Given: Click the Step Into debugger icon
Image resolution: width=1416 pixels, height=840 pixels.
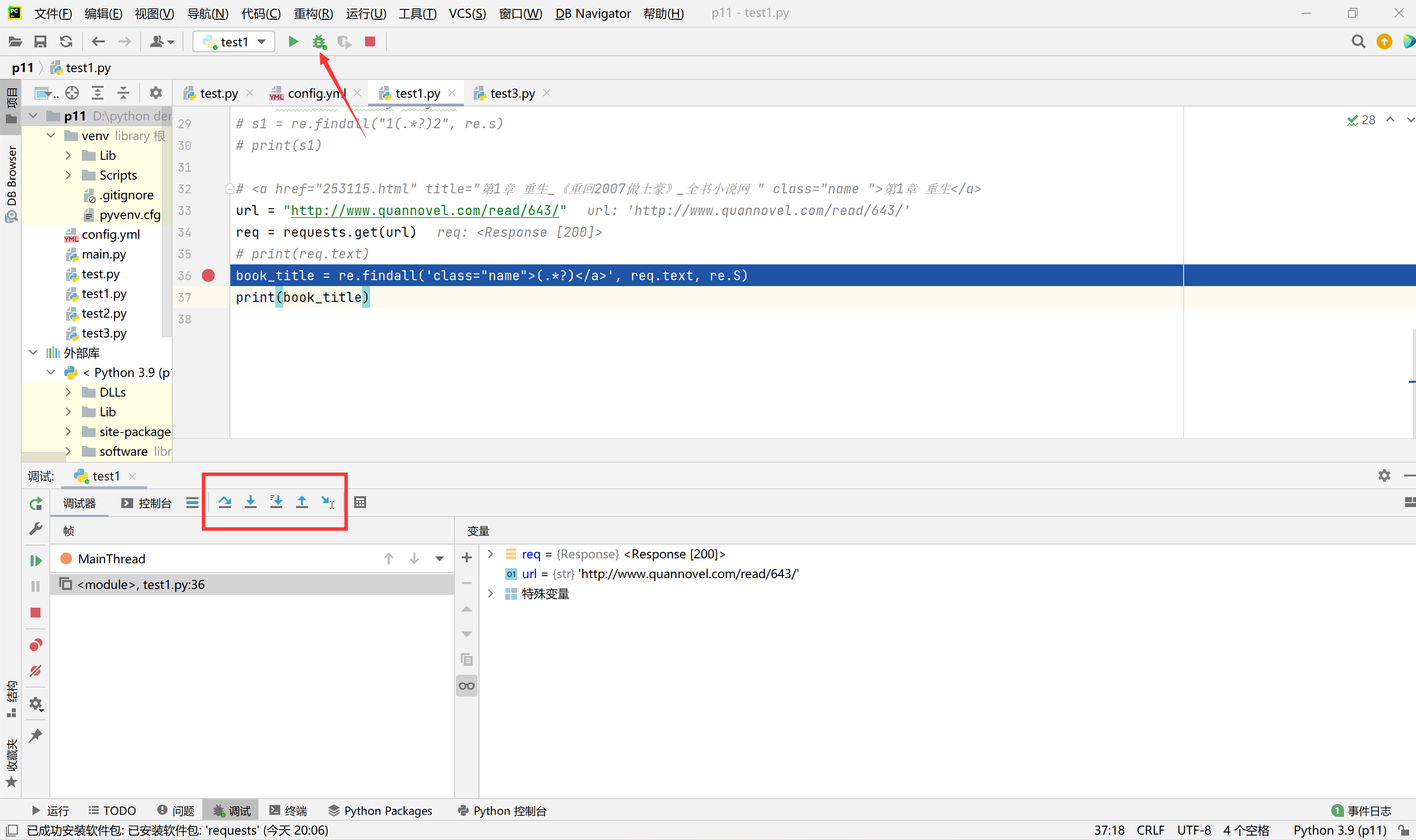Looking at the screenshot, I should pos(250,502).
